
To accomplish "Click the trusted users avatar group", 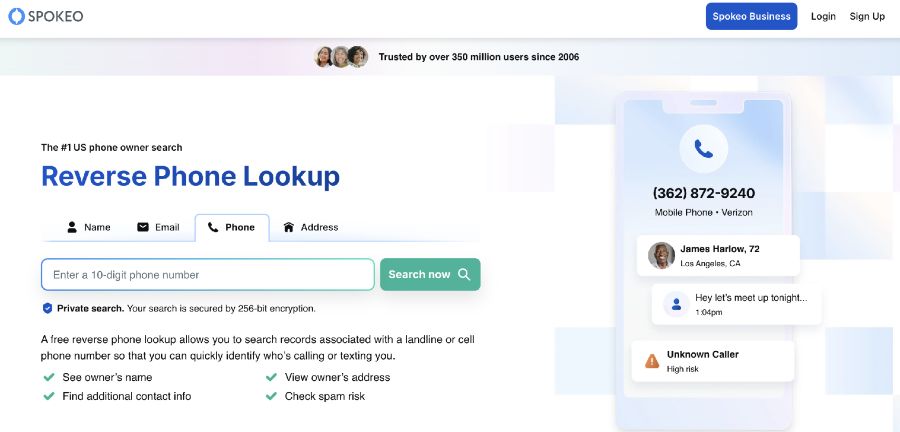I will coord(341,57).
